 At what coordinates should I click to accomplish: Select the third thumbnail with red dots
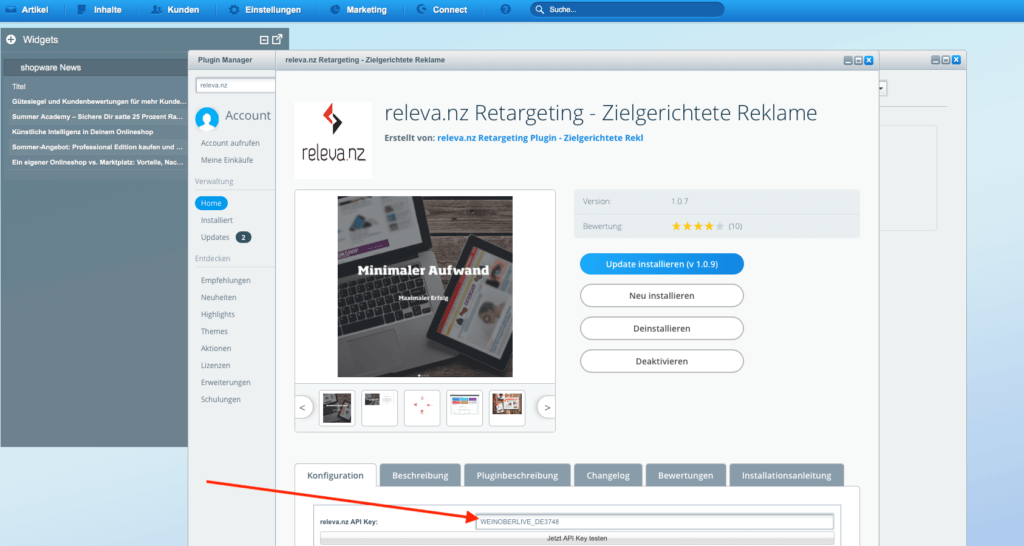point(422,408)
